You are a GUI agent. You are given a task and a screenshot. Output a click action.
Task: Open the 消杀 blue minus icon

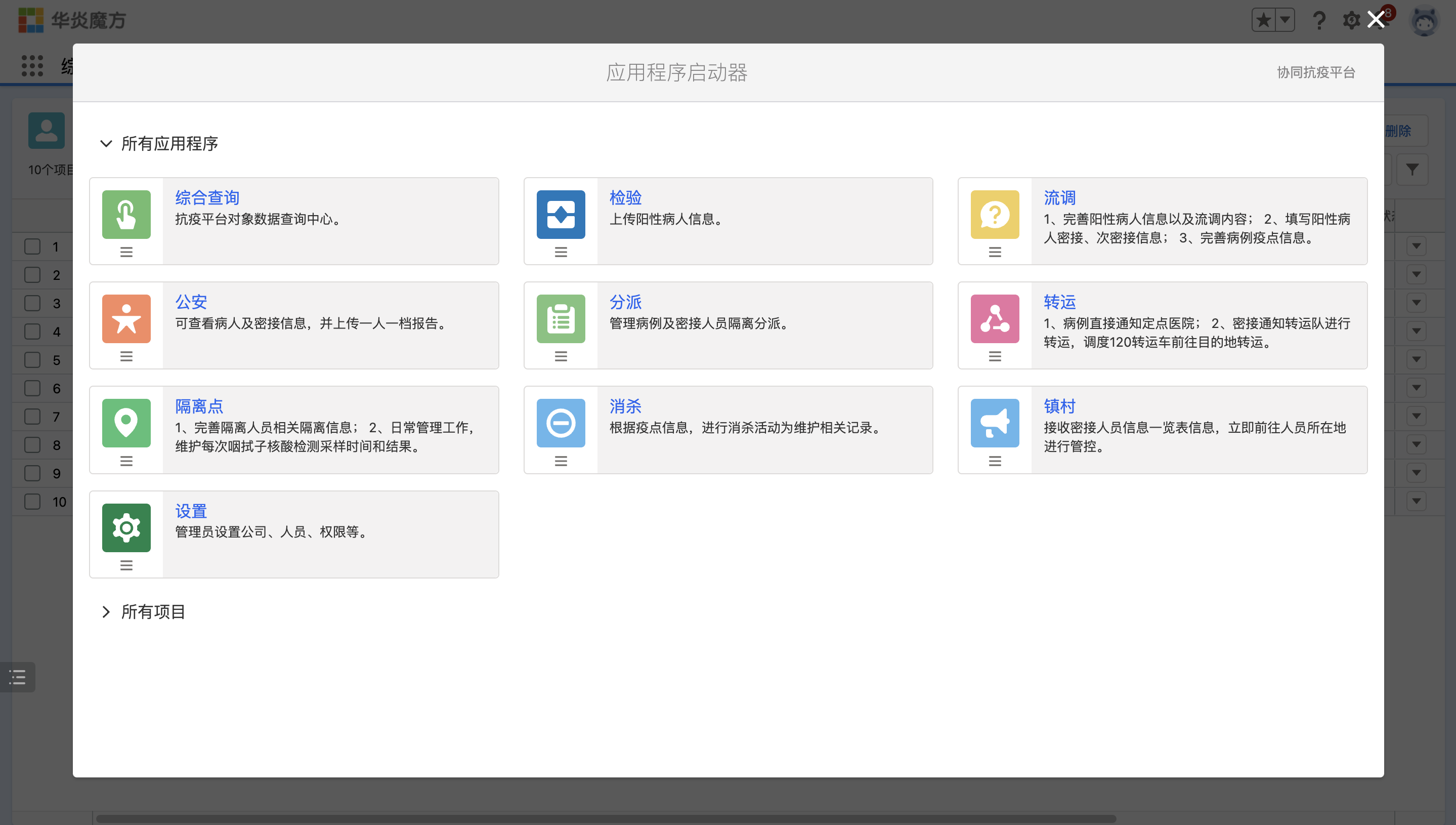pyautogui.click(x=561, y=423)
